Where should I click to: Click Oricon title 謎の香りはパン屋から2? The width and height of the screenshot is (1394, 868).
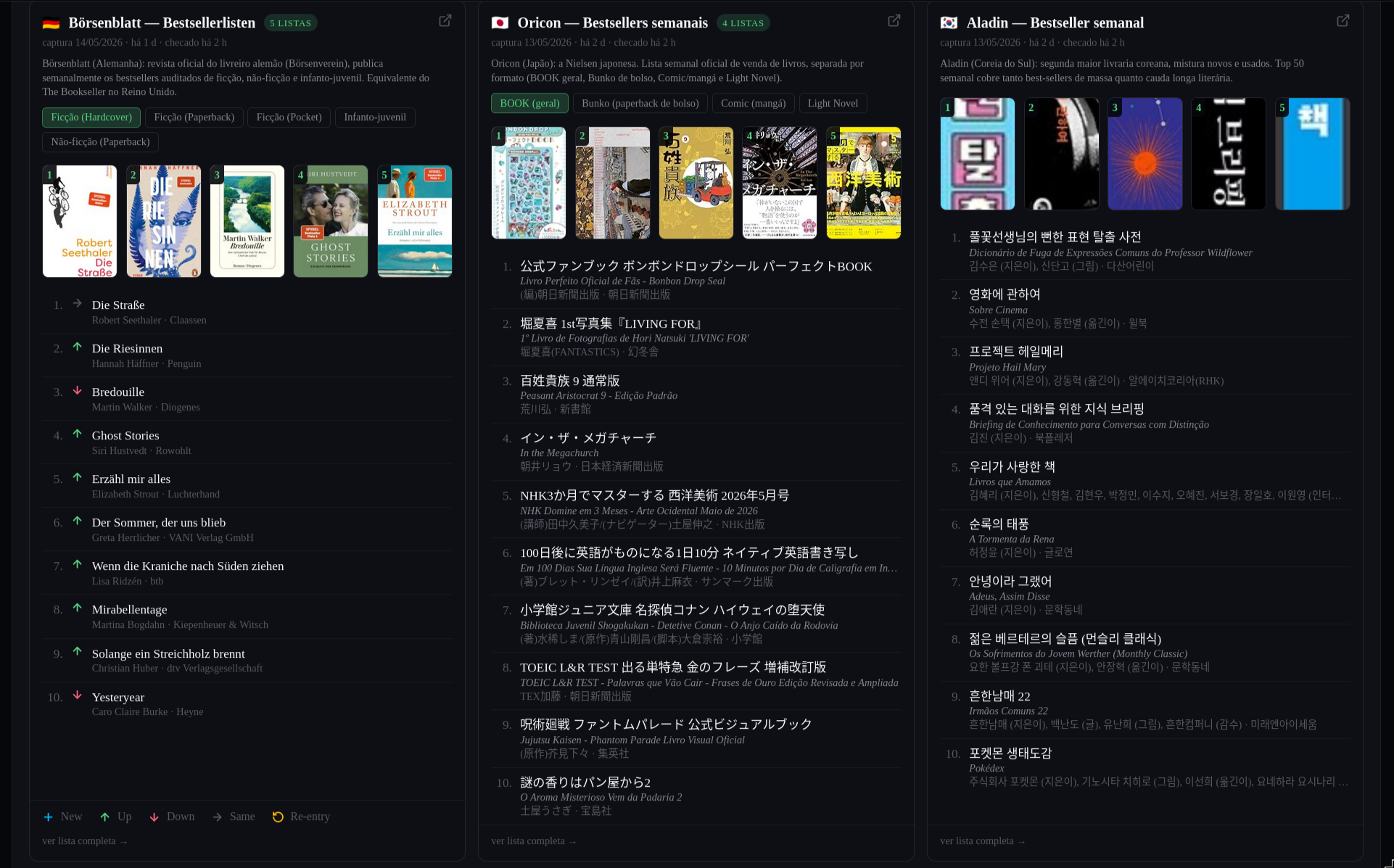585,782
